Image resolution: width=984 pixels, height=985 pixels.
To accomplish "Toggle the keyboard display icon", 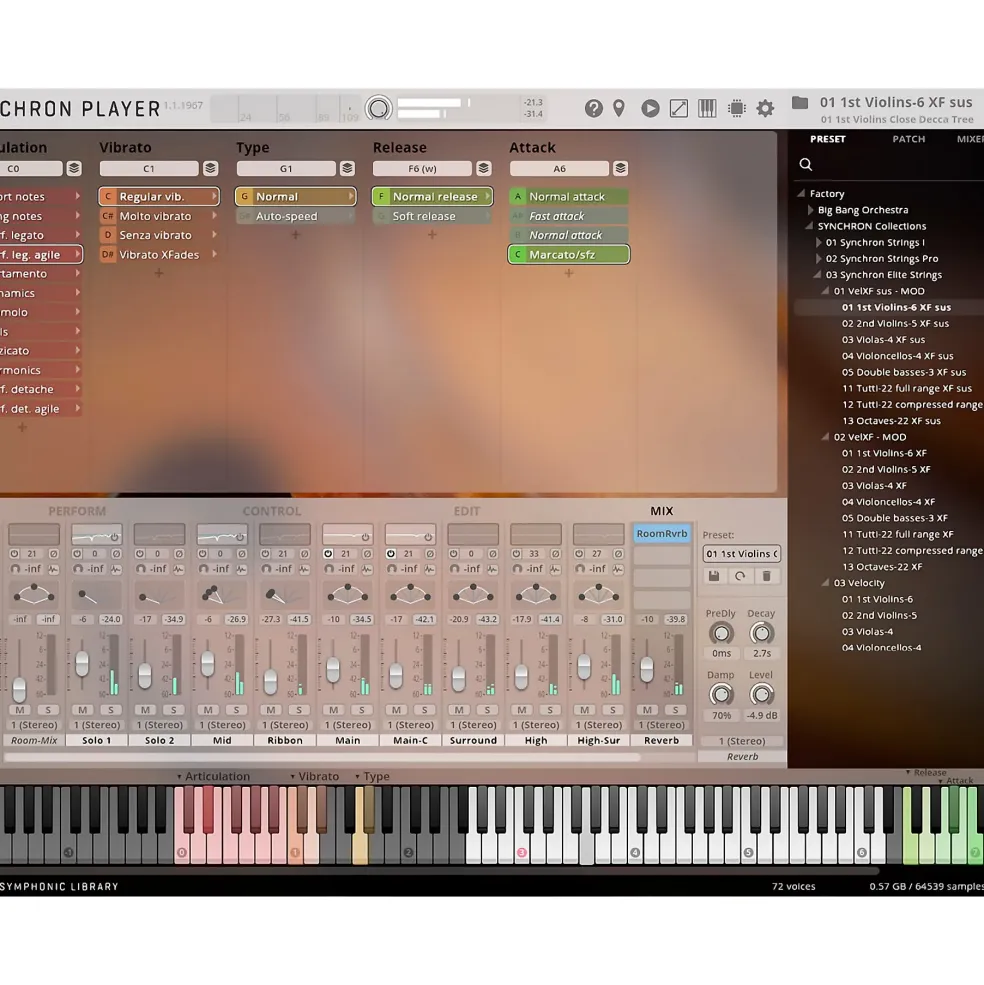I will (x=707, y=109).
